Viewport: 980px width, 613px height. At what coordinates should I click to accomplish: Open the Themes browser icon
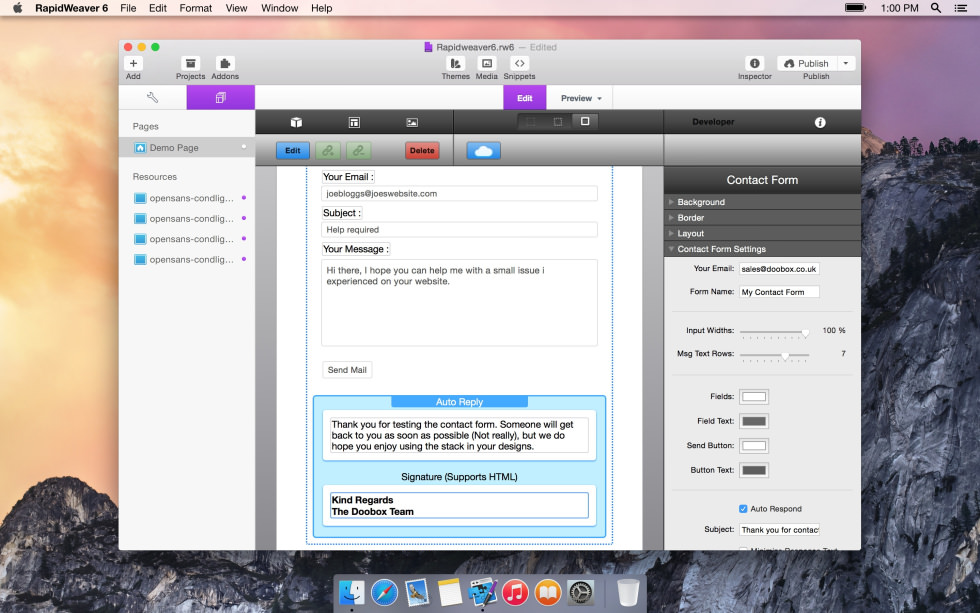(456, 63)
